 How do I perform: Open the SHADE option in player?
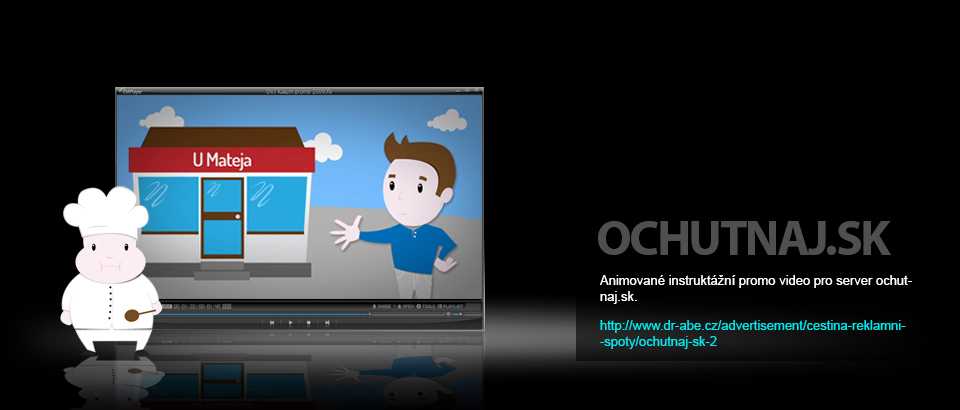(382, 306)
